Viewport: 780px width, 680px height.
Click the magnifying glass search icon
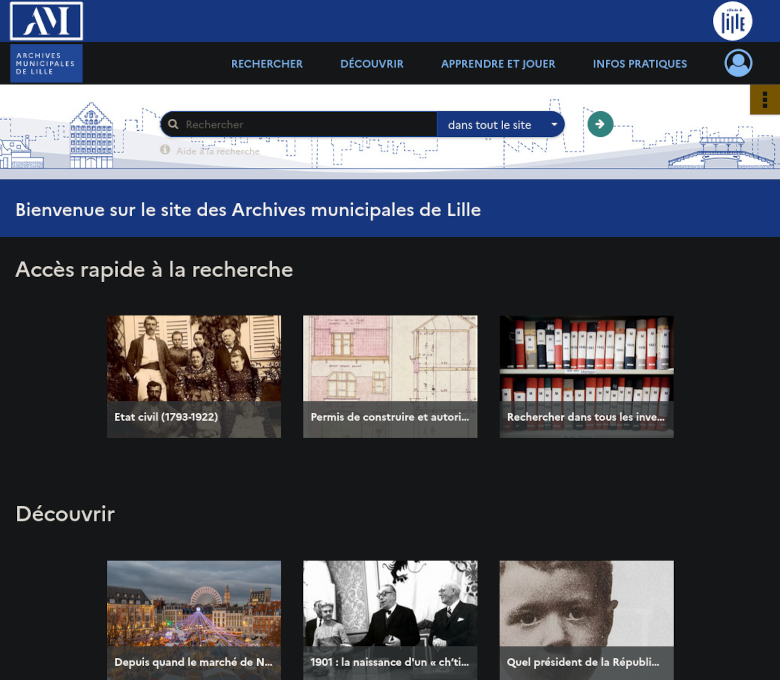[173, 125]
